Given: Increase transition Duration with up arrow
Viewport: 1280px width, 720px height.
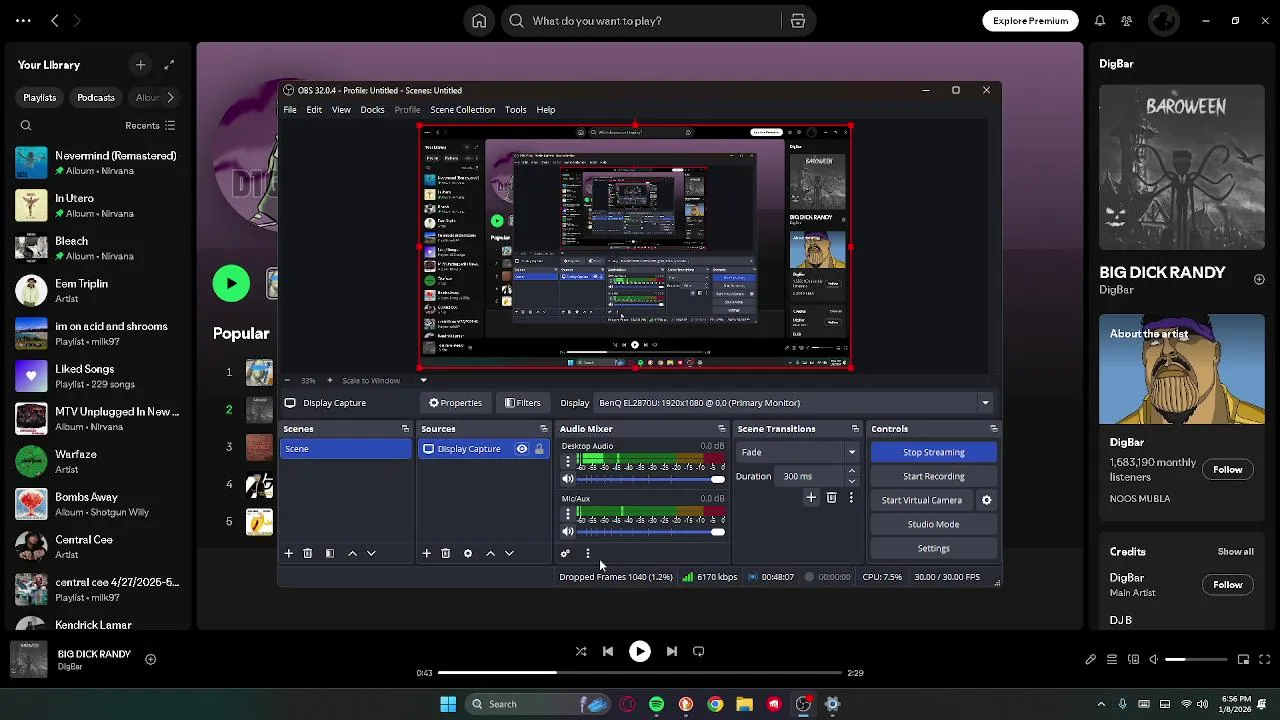Looking at the screenshot, I should coord(852,471).
